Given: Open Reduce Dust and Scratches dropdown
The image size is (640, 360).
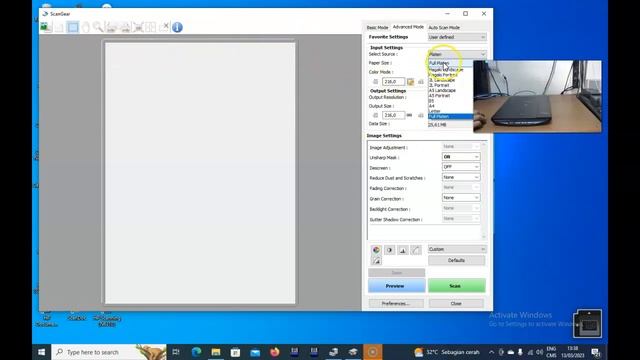Looking at the screenshot, I should coord(461,178).
